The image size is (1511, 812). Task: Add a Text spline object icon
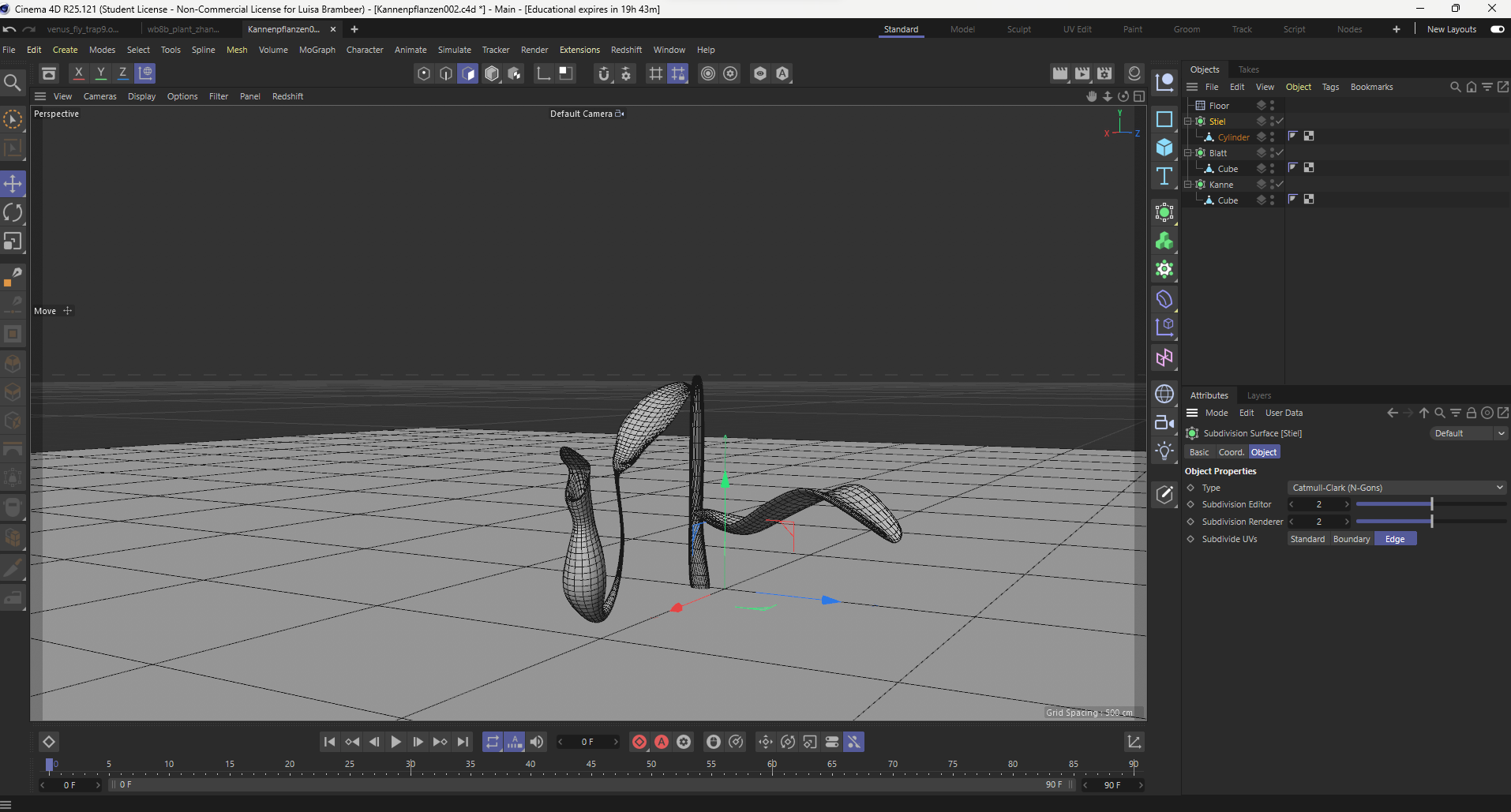1164,176
